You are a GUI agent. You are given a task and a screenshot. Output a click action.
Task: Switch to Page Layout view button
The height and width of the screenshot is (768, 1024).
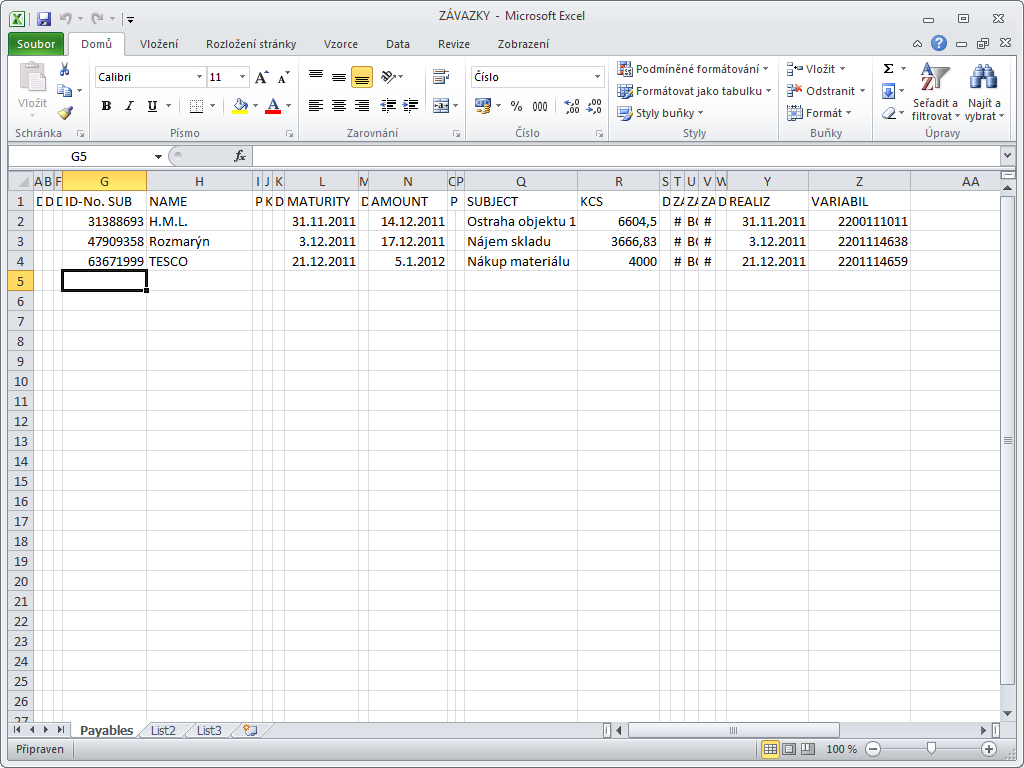coord(790,749)
